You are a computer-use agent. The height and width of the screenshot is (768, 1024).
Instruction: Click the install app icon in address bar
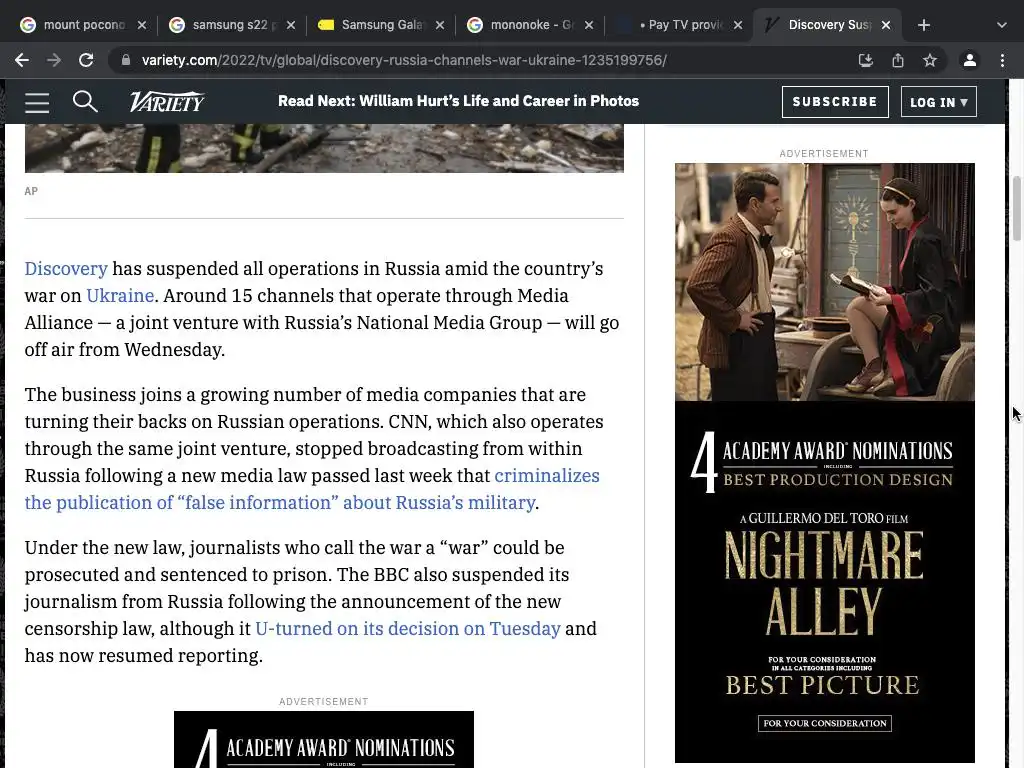[x=865, y=60]
